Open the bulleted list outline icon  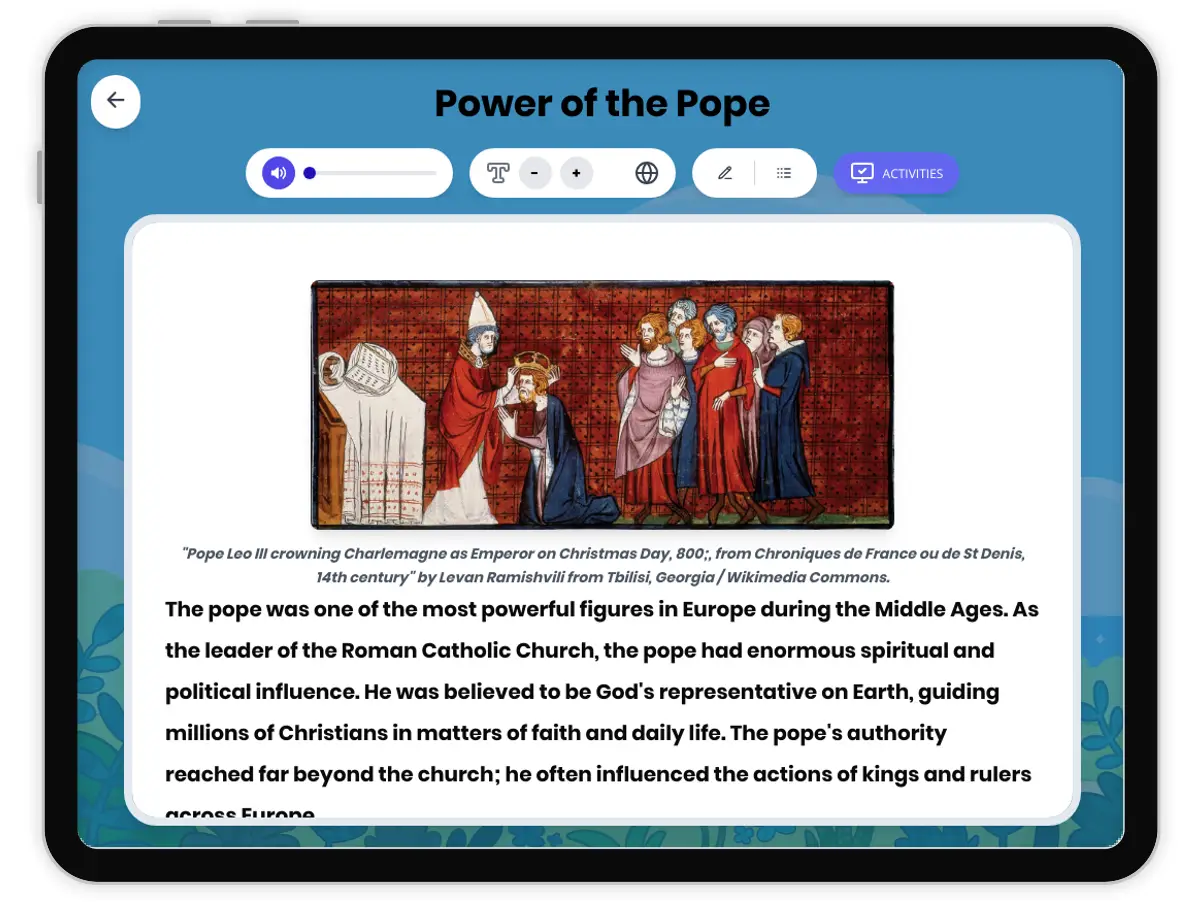point(784,173)
